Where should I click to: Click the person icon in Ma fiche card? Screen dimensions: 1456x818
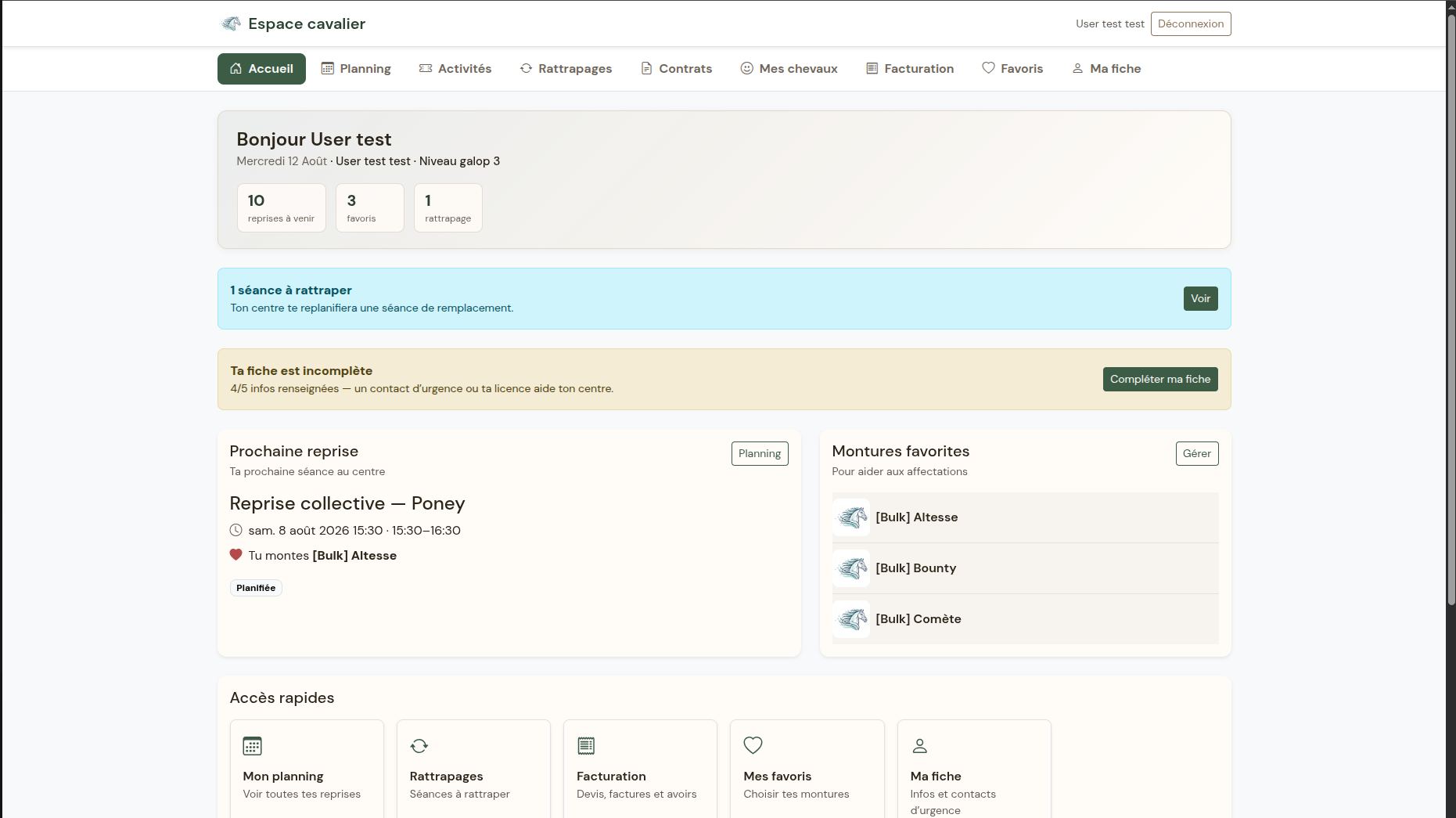click(920, 746)
